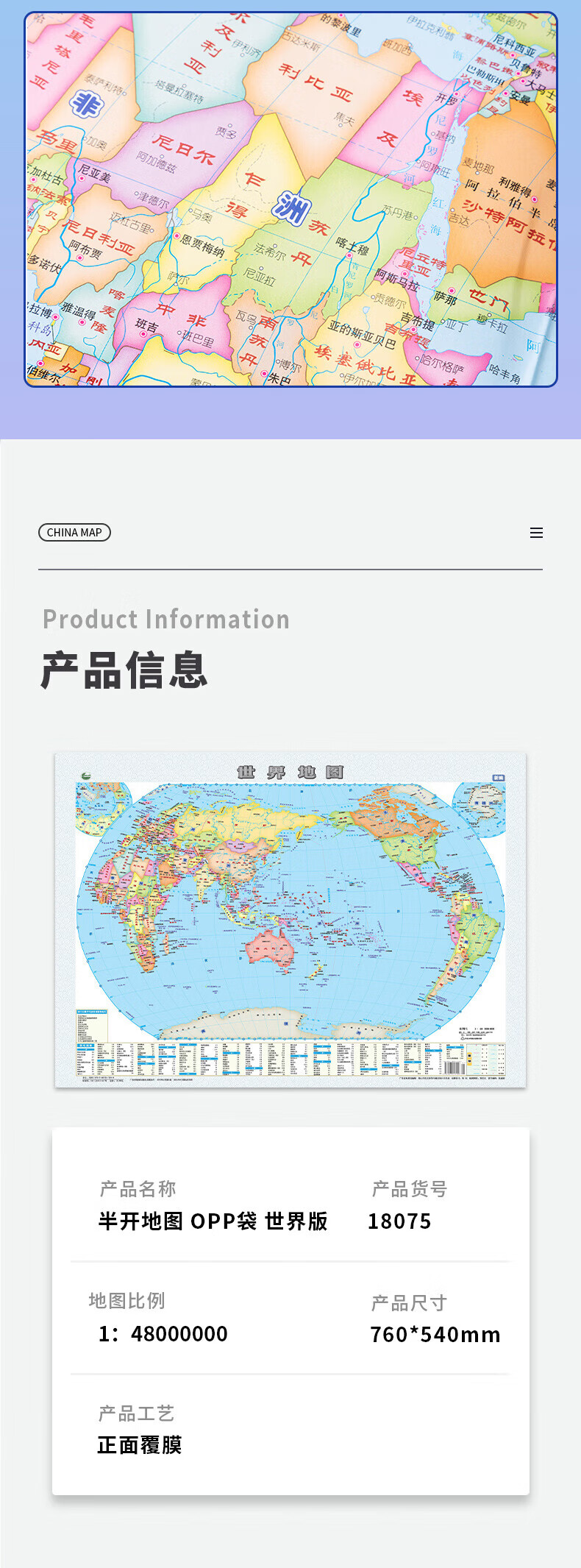Image resolution: width=581 pixels, height=1568 pixels.
Task: Open the world map product thumbnail
Action: 290,920
